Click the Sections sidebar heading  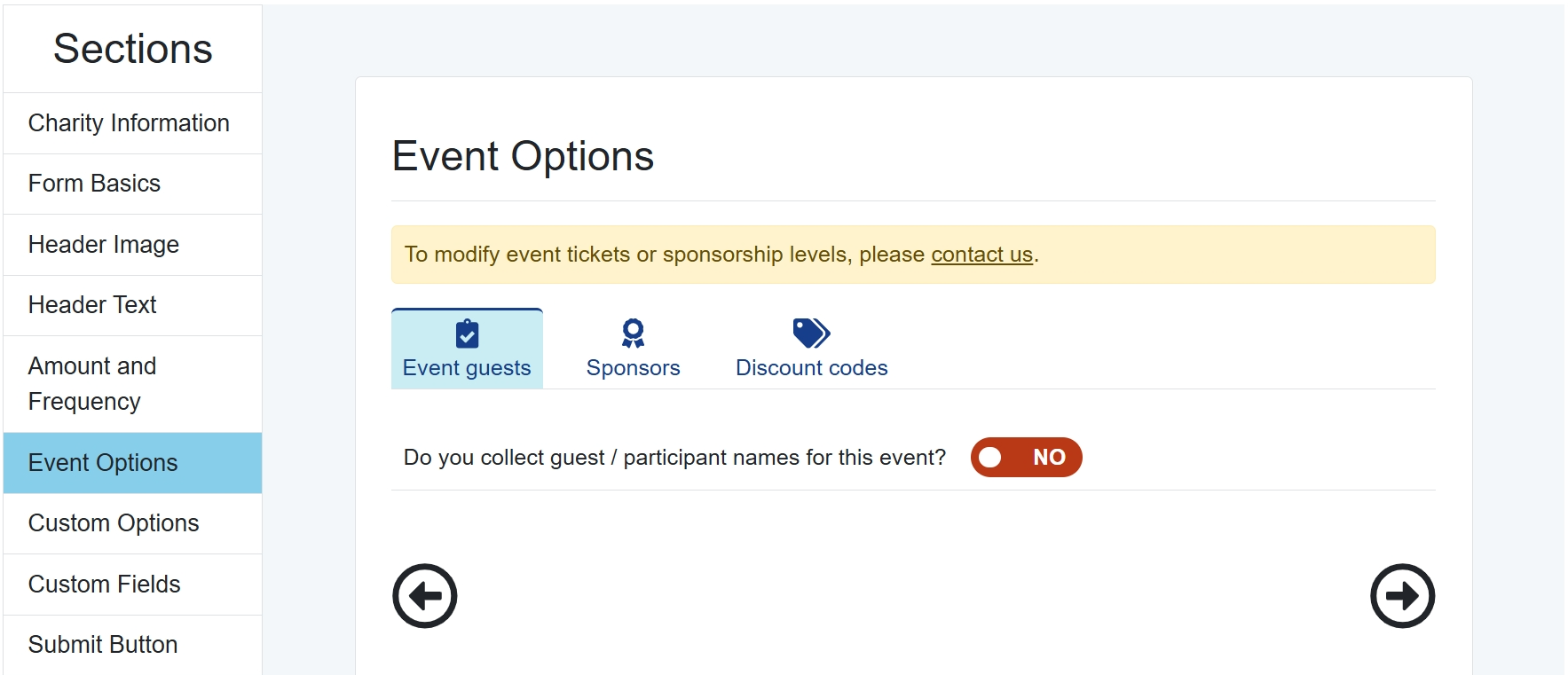(x=133, y=49)
